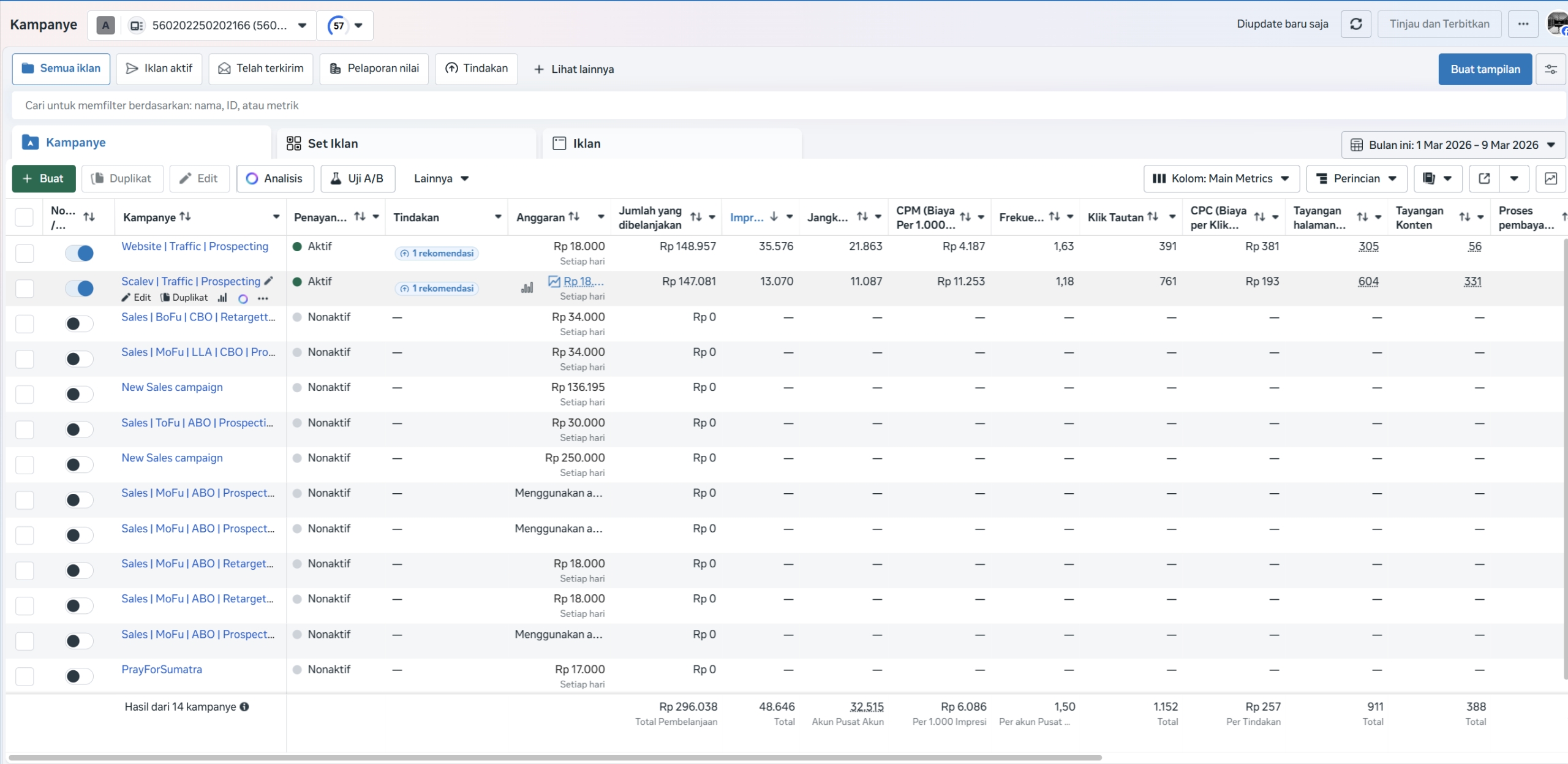Viewport: 1568px width, 764px height.
Task: Click the green Buat button
Action: [43, 178]
